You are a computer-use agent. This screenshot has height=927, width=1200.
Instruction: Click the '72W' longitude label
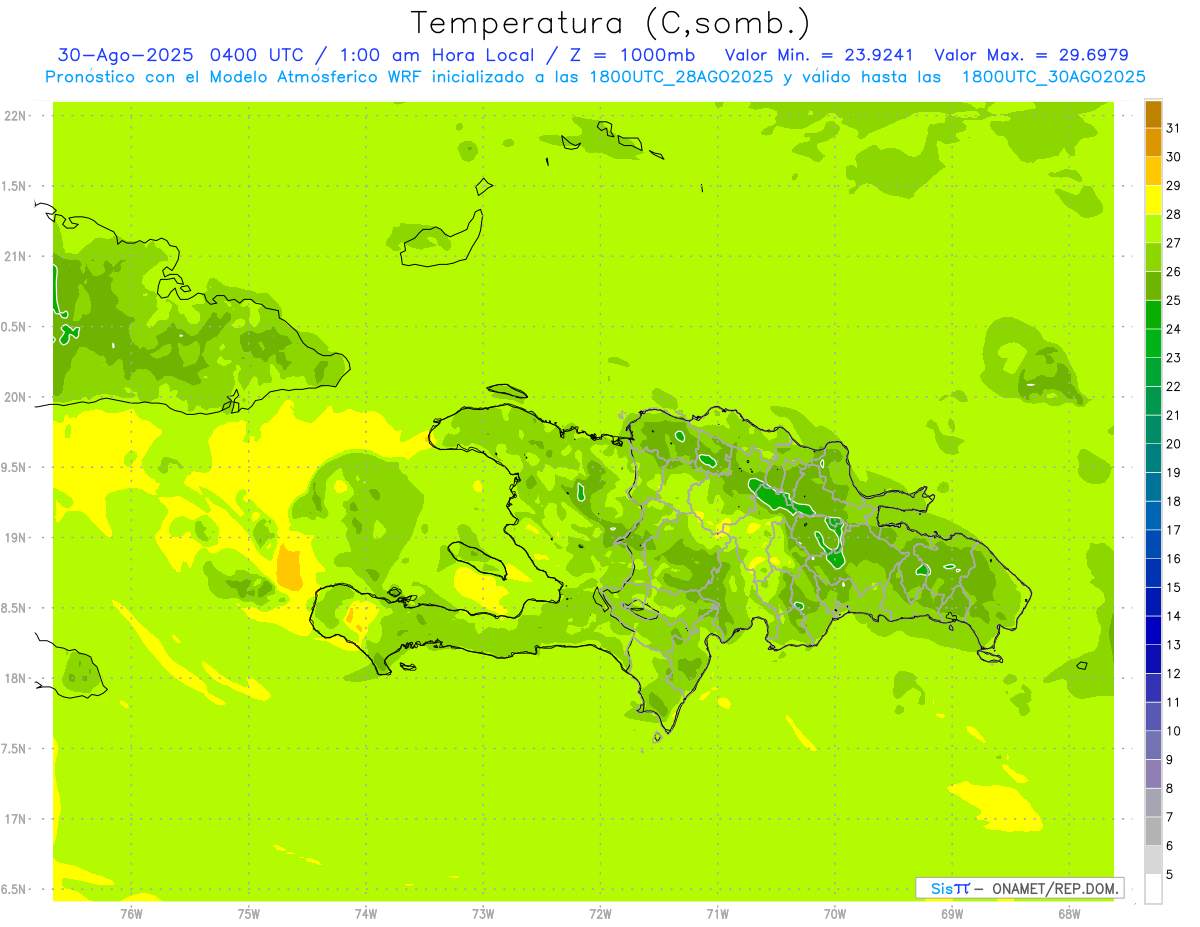600,914
